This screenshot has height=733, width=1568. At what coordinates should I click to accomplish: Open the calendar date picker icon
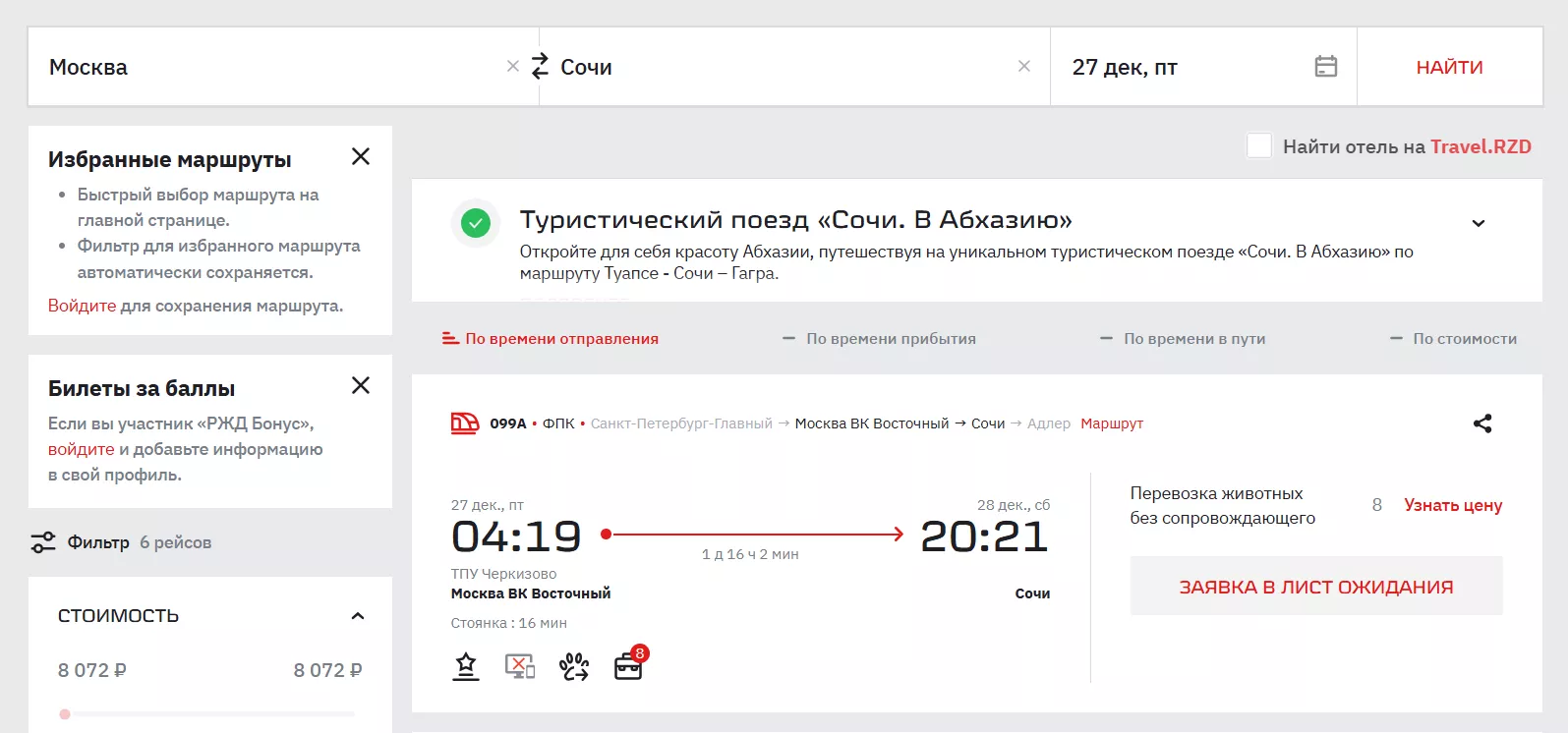pyautogui.click(x=1325, y=67)
